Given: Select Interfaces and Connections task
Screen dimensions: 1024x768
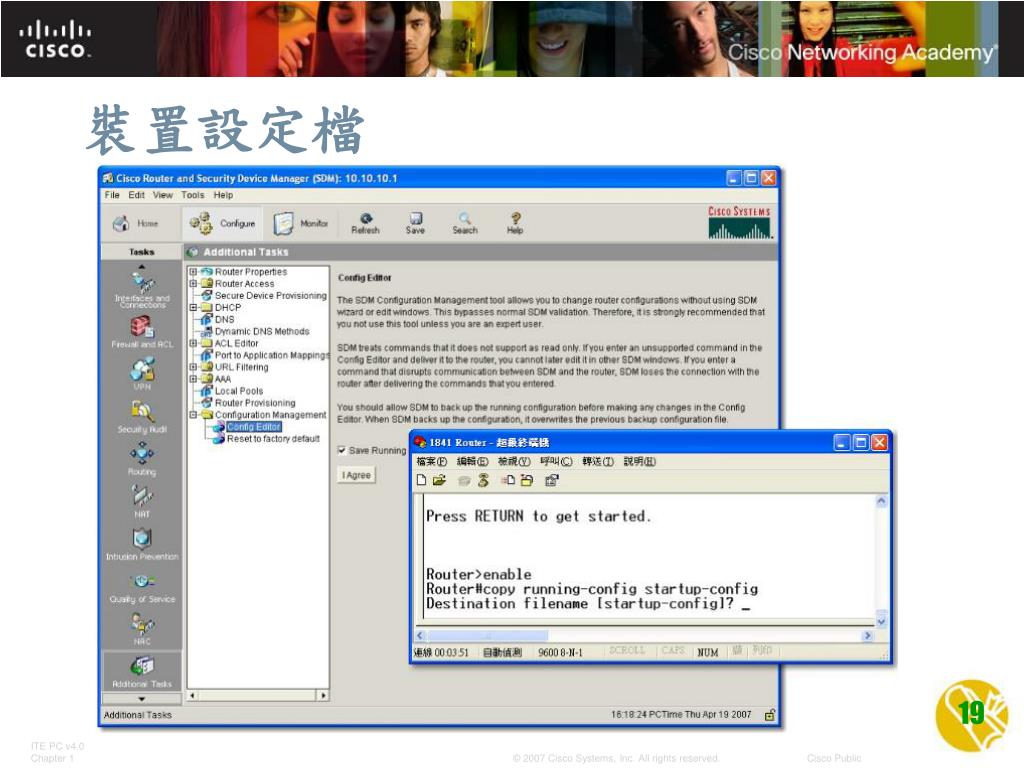Looking at the screenshot, I should 142,290.
